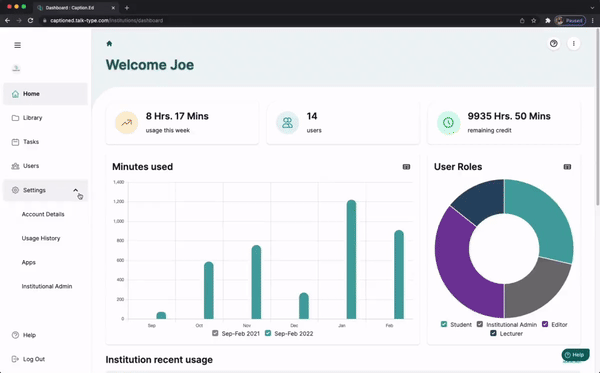Image resolution: width=600 pixels, height=373 pixels.
Task: Open the browser tab search dropdown
Action: click(592, 8)
